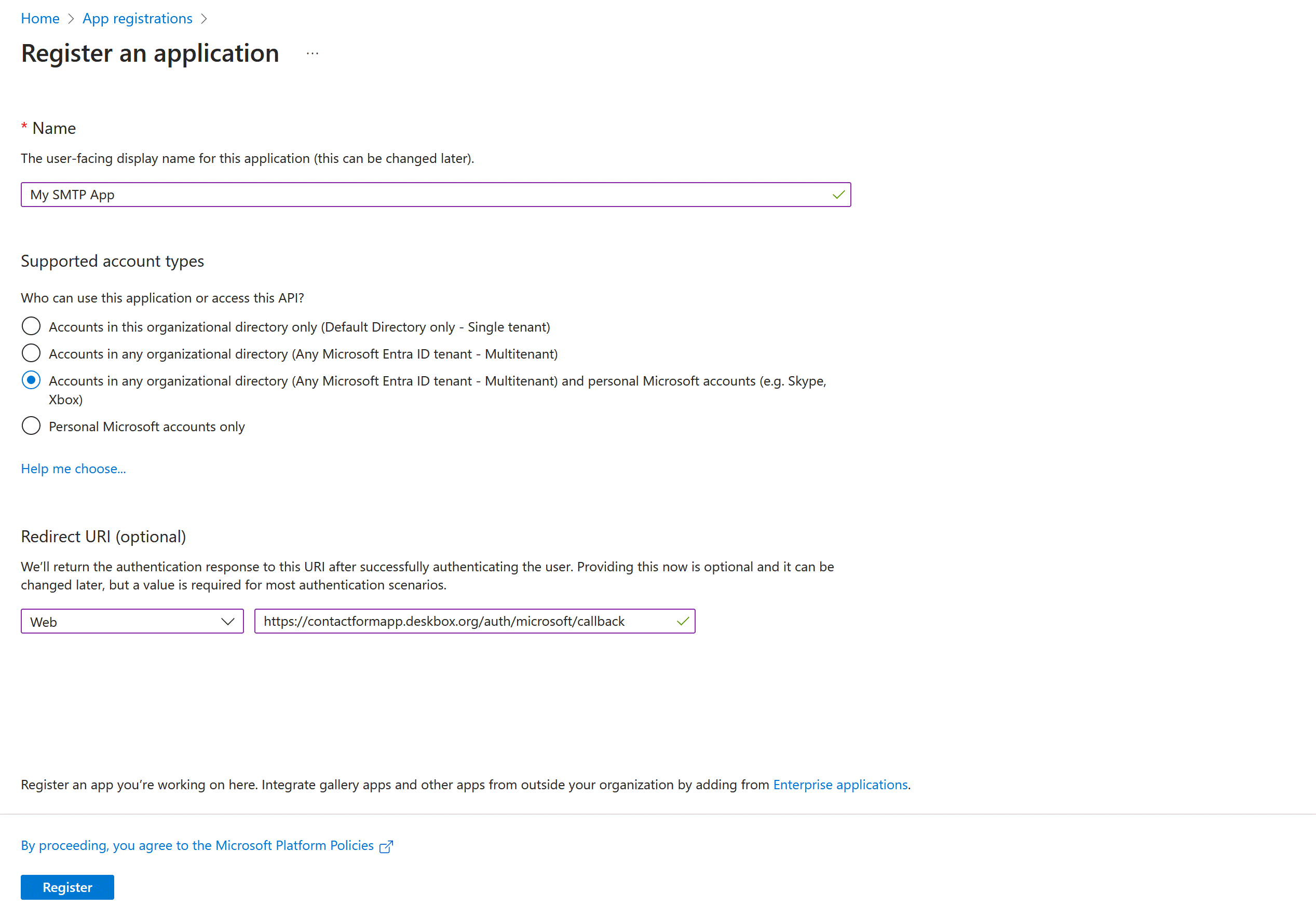This screenshot has width=1316, height=920.
Task: Click the Redirect URI (optional) heading
Action: (x=104, y=537)
